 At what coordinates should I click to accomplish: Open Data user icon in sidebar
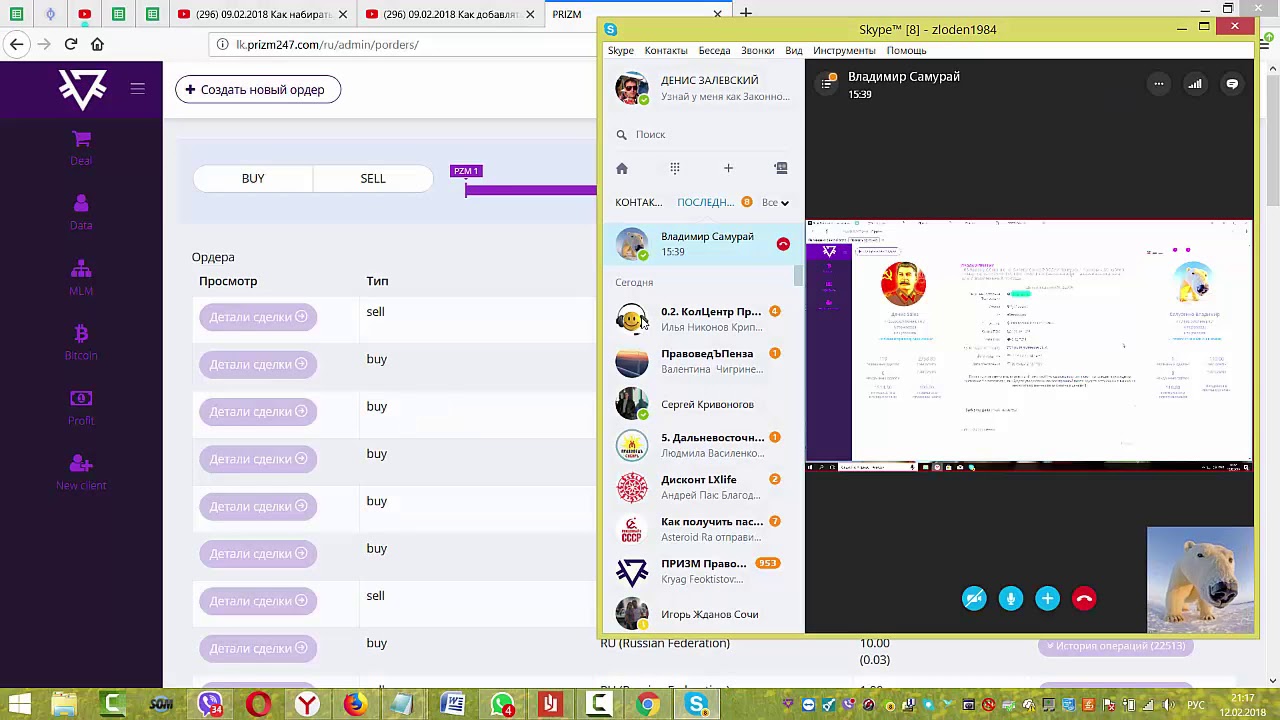[81, 204]
